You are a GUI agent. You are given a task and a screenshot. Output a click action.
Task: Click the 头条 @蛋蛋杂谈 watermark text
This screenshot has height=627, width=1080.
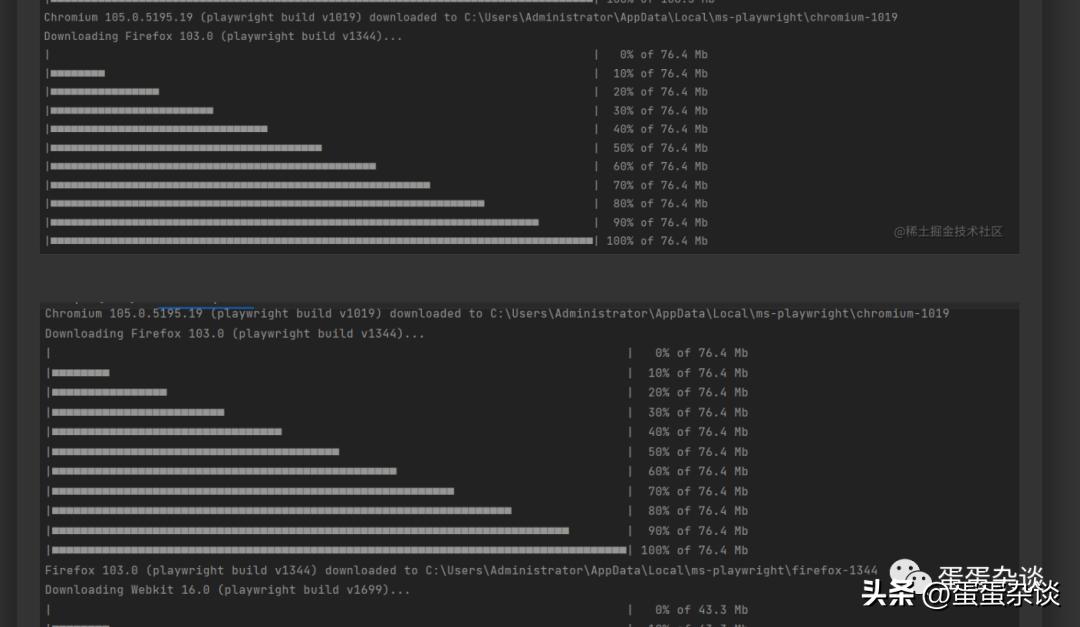coord(960,594)
